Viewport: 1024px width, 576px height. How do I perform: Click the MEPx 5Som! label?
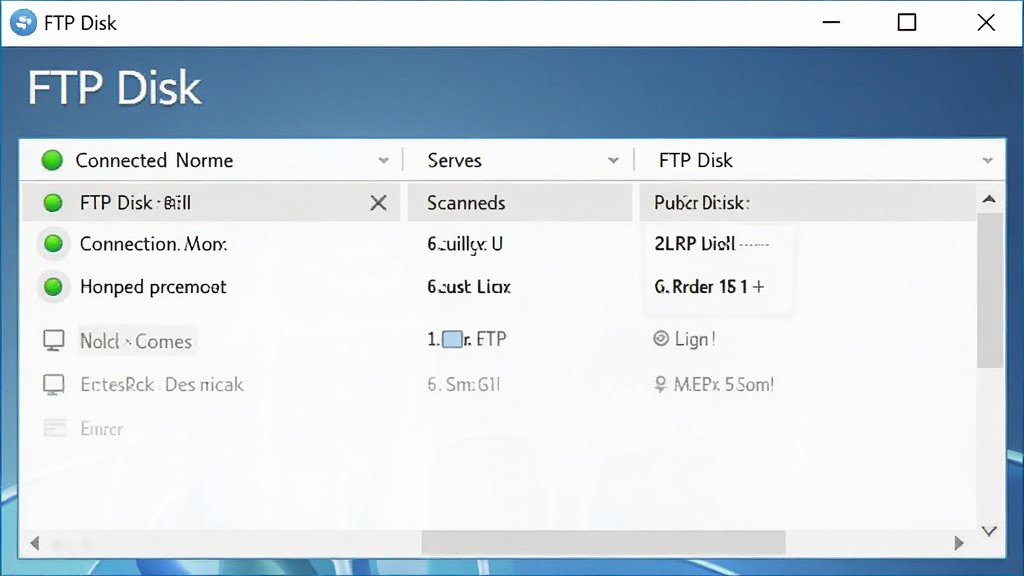[x=724, y=385]
